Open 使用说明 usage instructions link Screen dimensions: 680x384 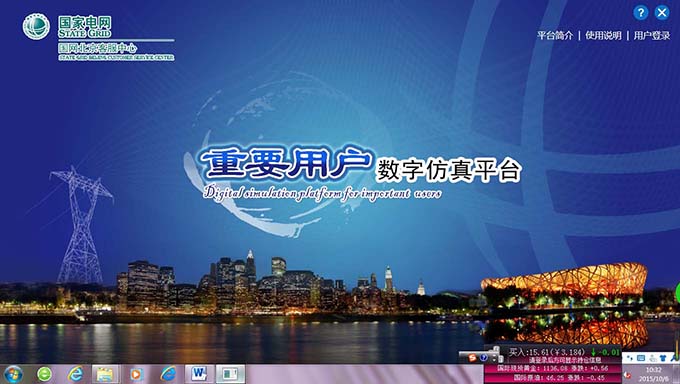coord(603,35)
